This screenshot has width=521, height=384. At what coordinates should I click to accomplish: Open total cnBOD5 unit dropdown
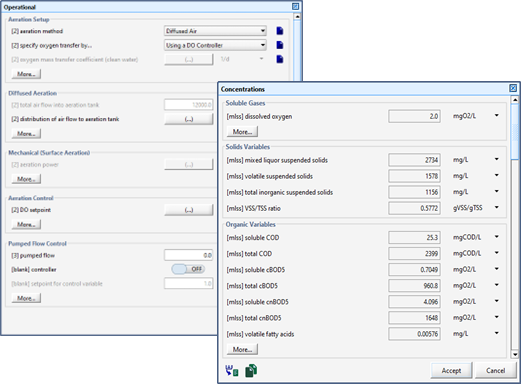tap(496, 317)
